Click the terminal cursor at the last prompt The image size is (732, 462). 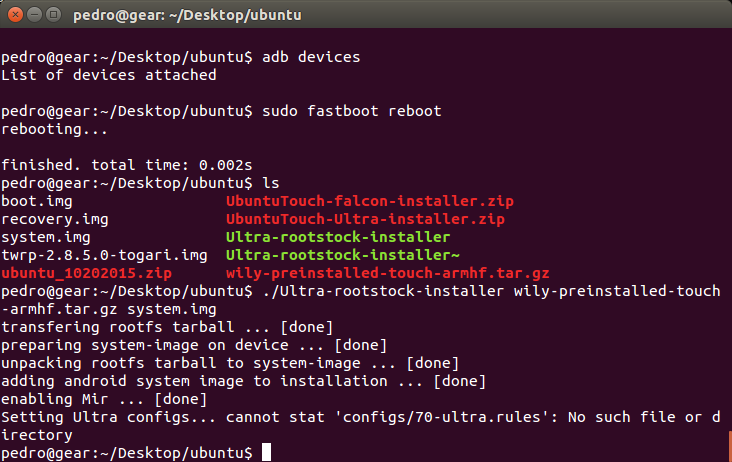pyautogui.click(x=266, y=453)
